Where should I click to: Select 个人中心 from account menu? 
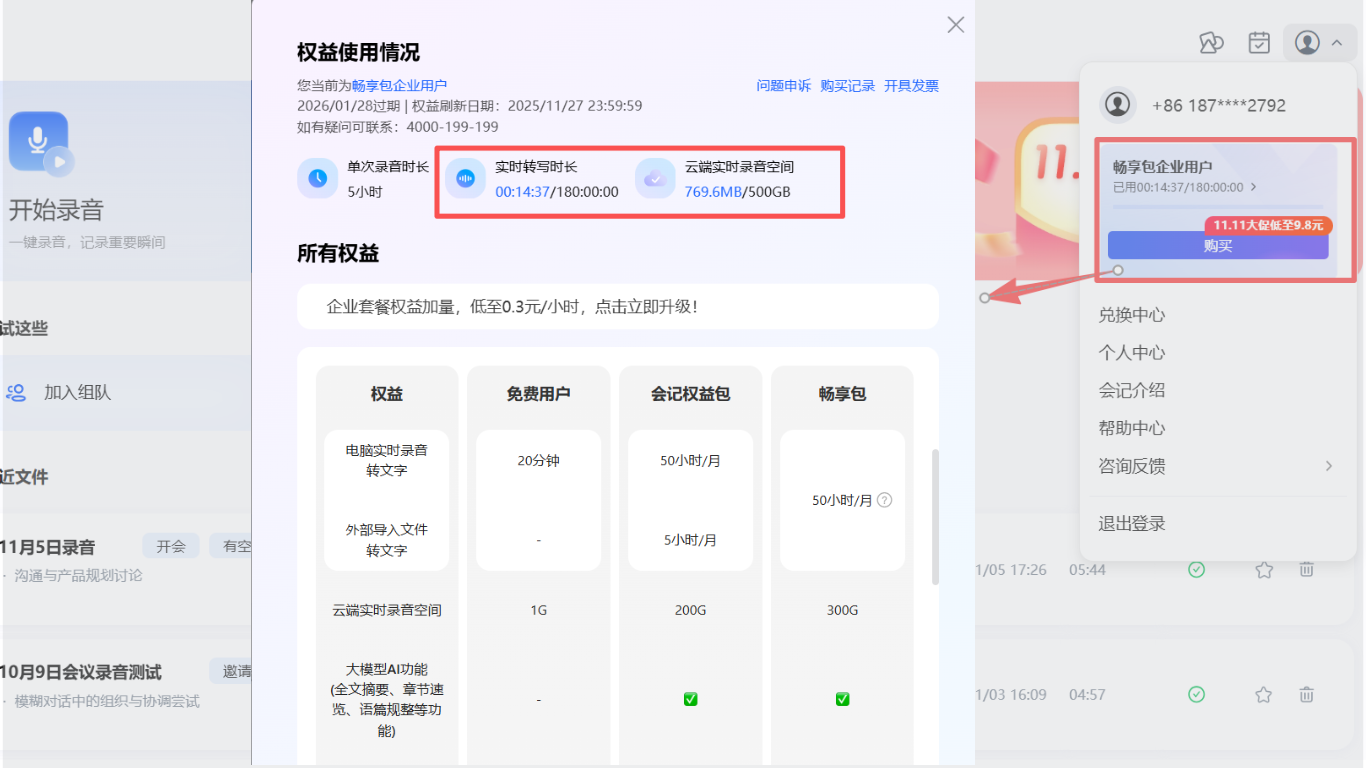pyautogui.click(x=1131, y=352)
